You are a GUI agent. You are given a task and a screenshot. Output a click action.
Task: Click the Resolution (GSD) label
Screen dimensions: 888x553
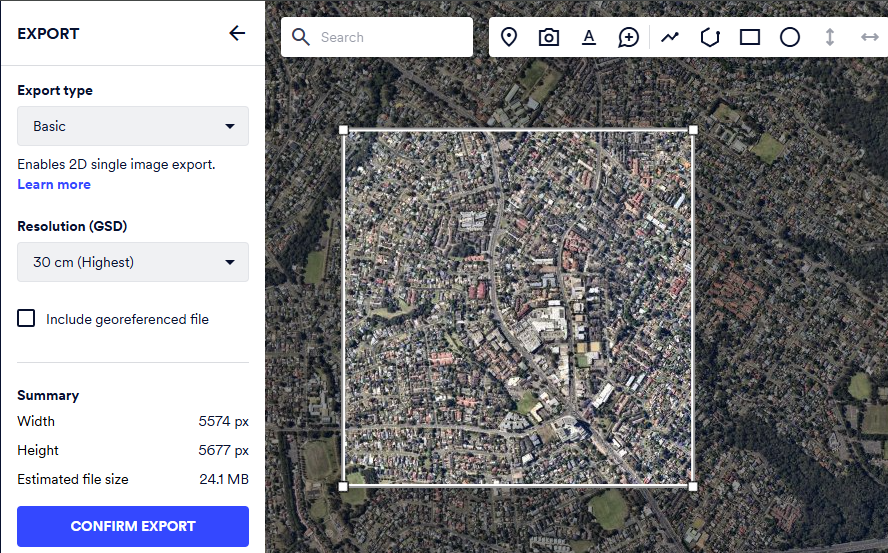[72, 226]
